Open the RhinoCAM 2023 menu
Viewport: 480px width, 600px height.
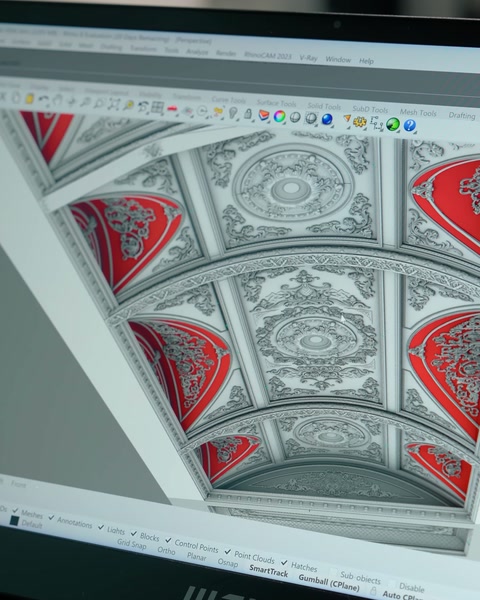[268, 55]
